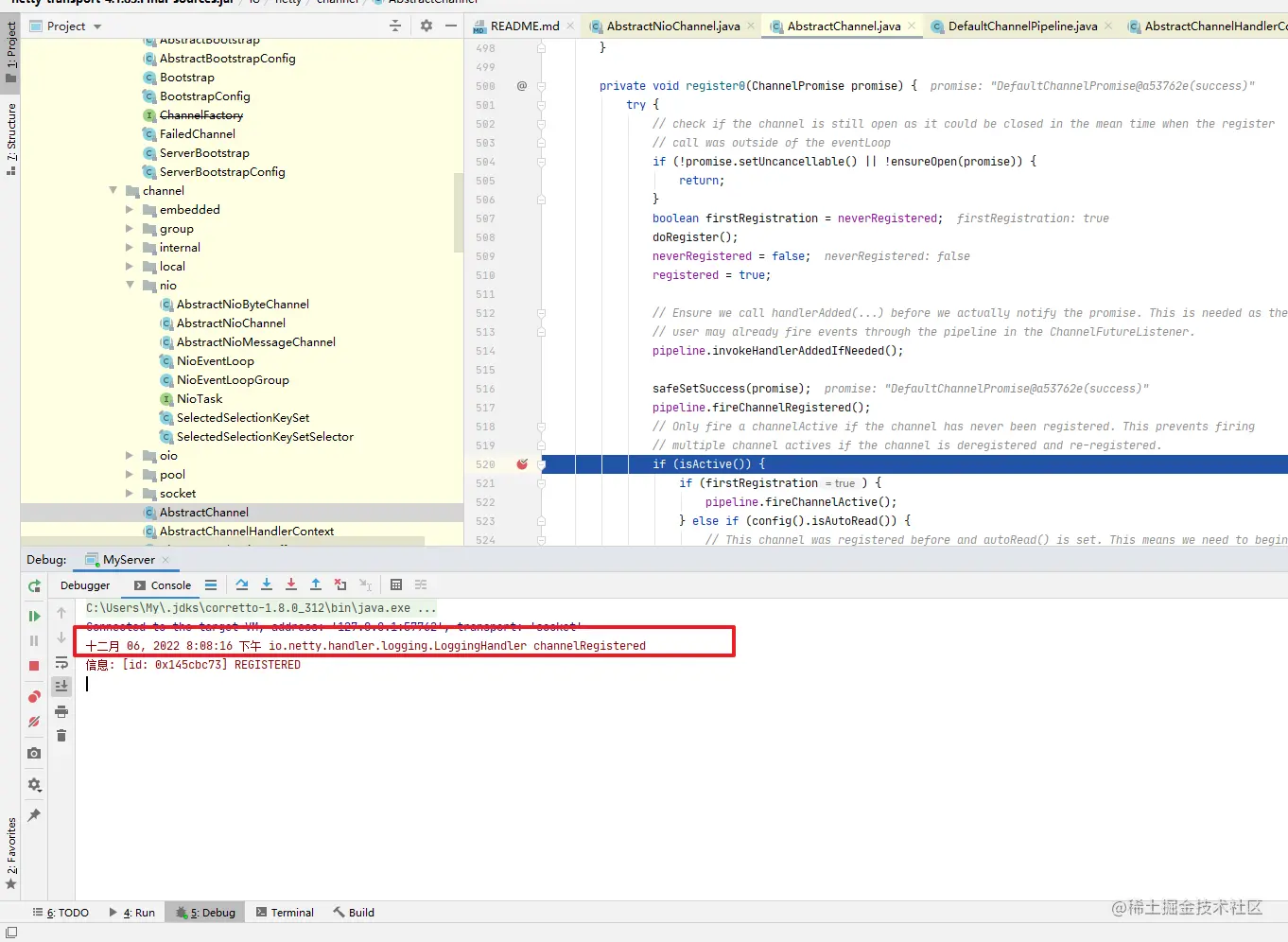Open the Terminal tool window

tap(285, 913)
